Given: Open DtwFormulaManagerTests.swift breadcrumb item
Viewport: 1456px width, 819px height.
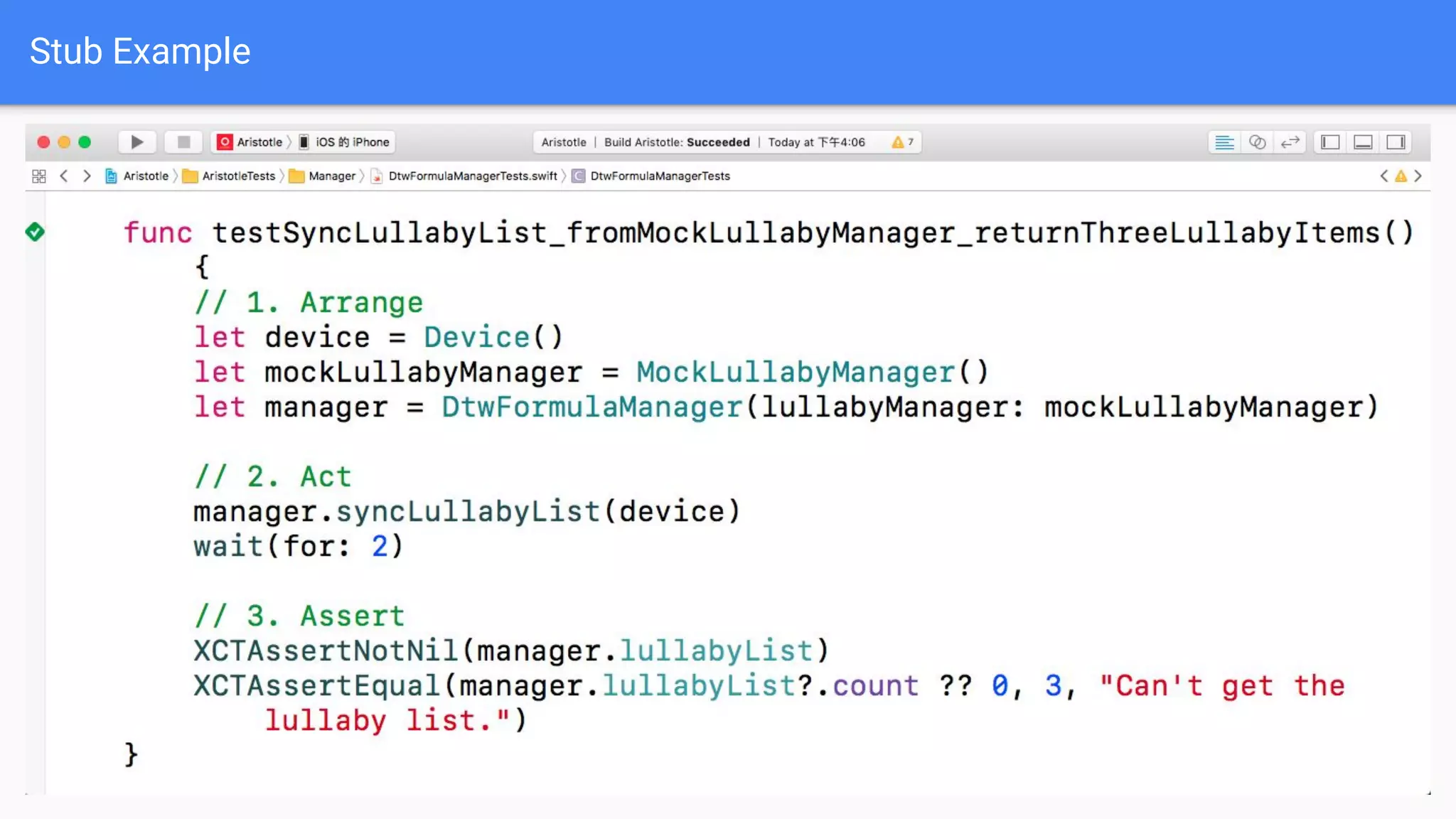Looking at the screenshot, I should (x=472, y=176).
